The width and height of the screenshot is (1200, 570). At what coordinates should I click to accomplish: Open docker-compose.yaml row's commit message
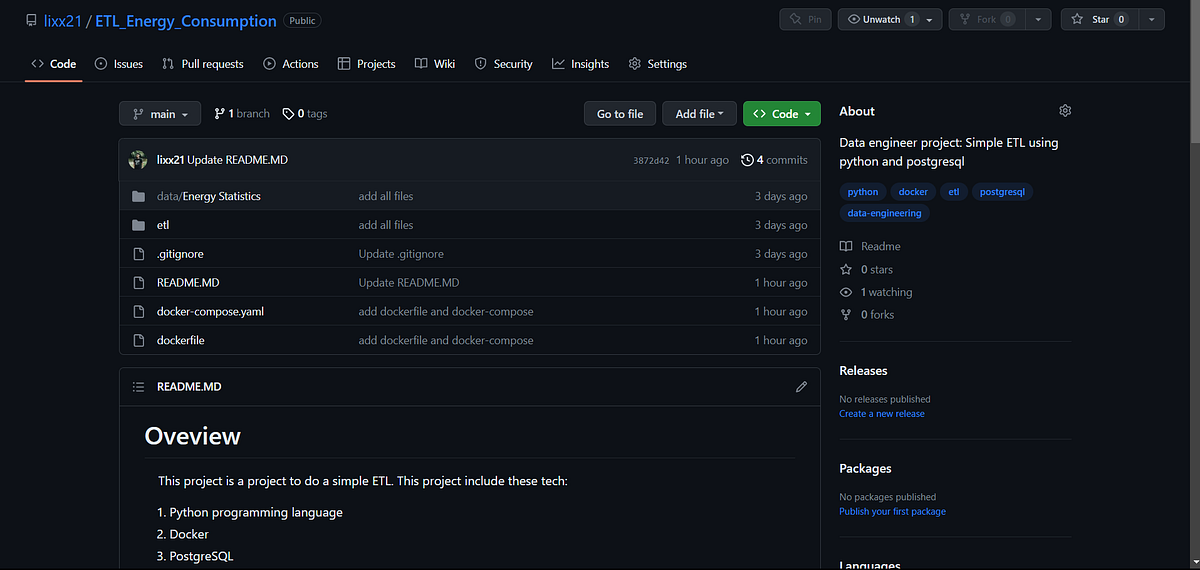click(x=446, y=312)
